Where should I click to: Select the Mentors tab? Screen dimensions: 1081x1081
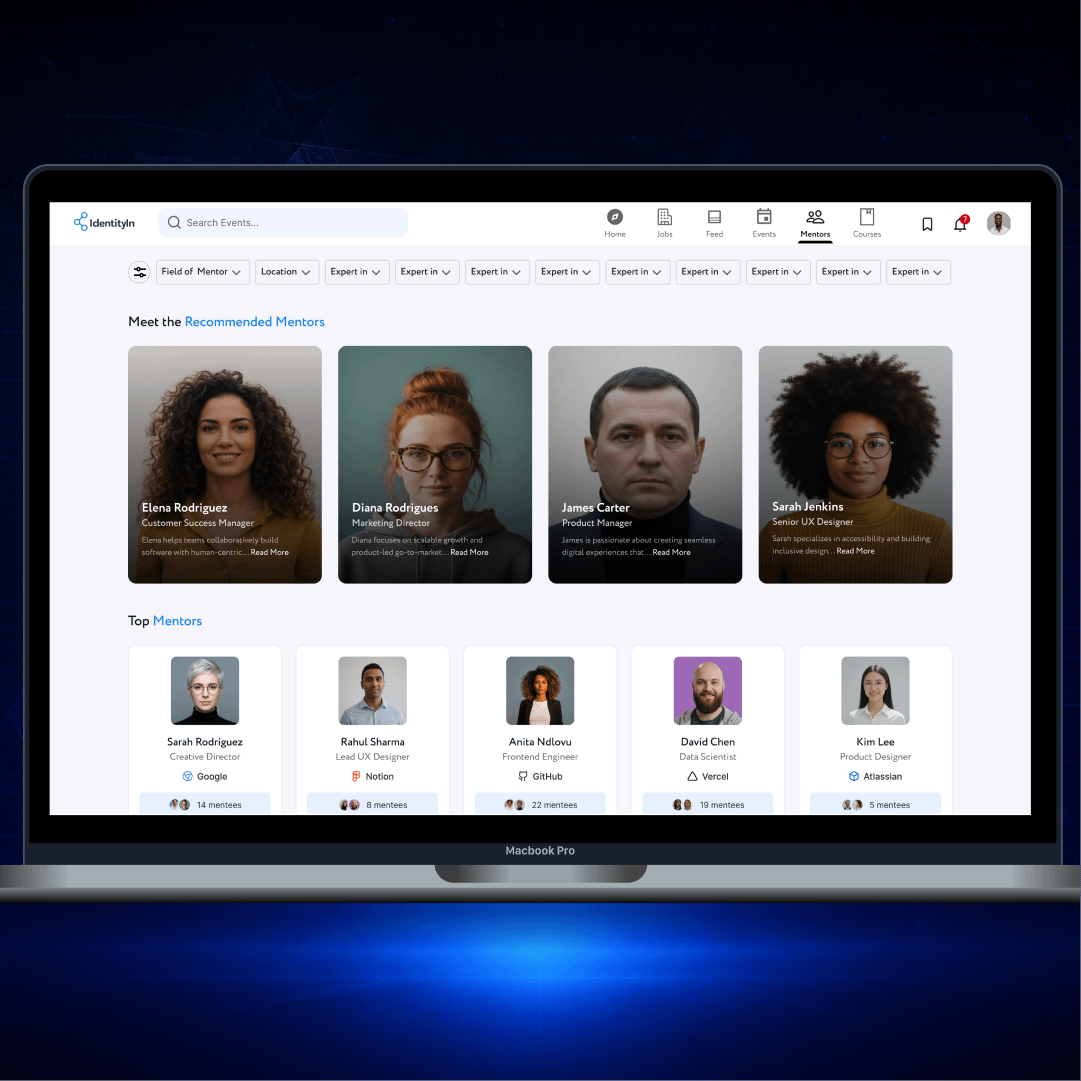[815, 224]
